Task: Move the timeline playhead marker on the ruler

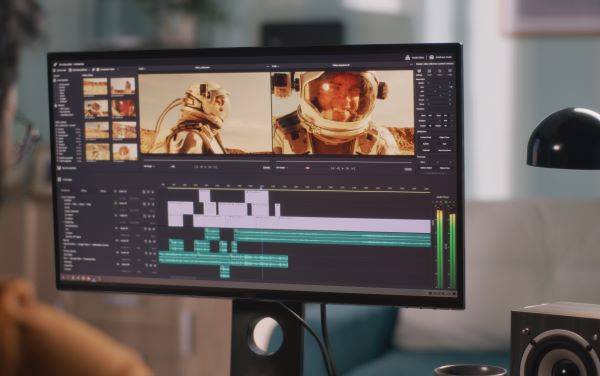Action: [x=262, y=187]
